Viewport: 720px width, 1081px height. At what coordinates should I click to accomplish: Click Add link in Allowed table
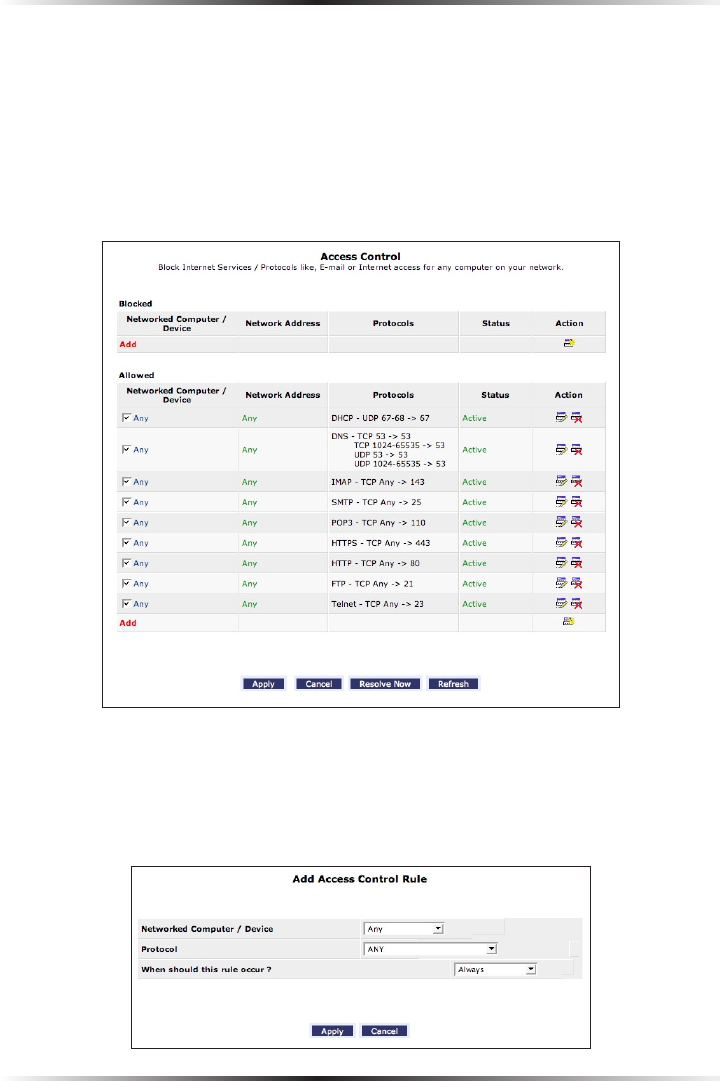pos(128,623)
